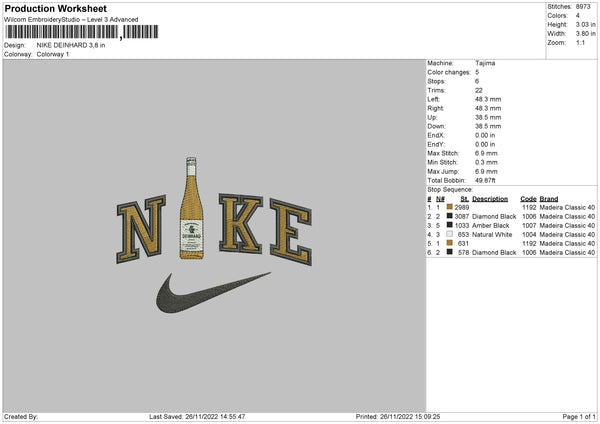Click the Machine value Tajima
Image resolution: width=600 pixels, height=424 pixels.
coord(485,63)
